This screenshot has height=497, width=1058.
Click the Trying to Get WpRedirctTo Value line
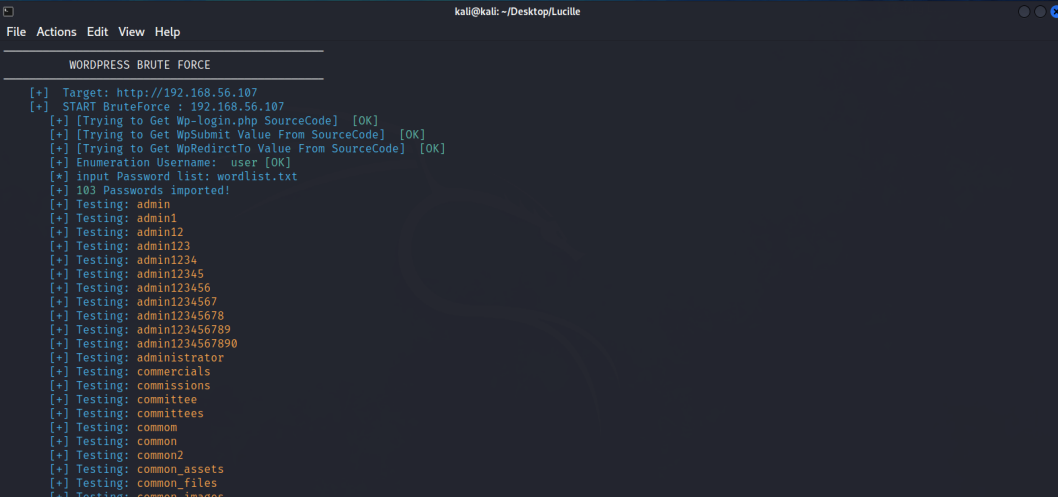tap(248, 148)
